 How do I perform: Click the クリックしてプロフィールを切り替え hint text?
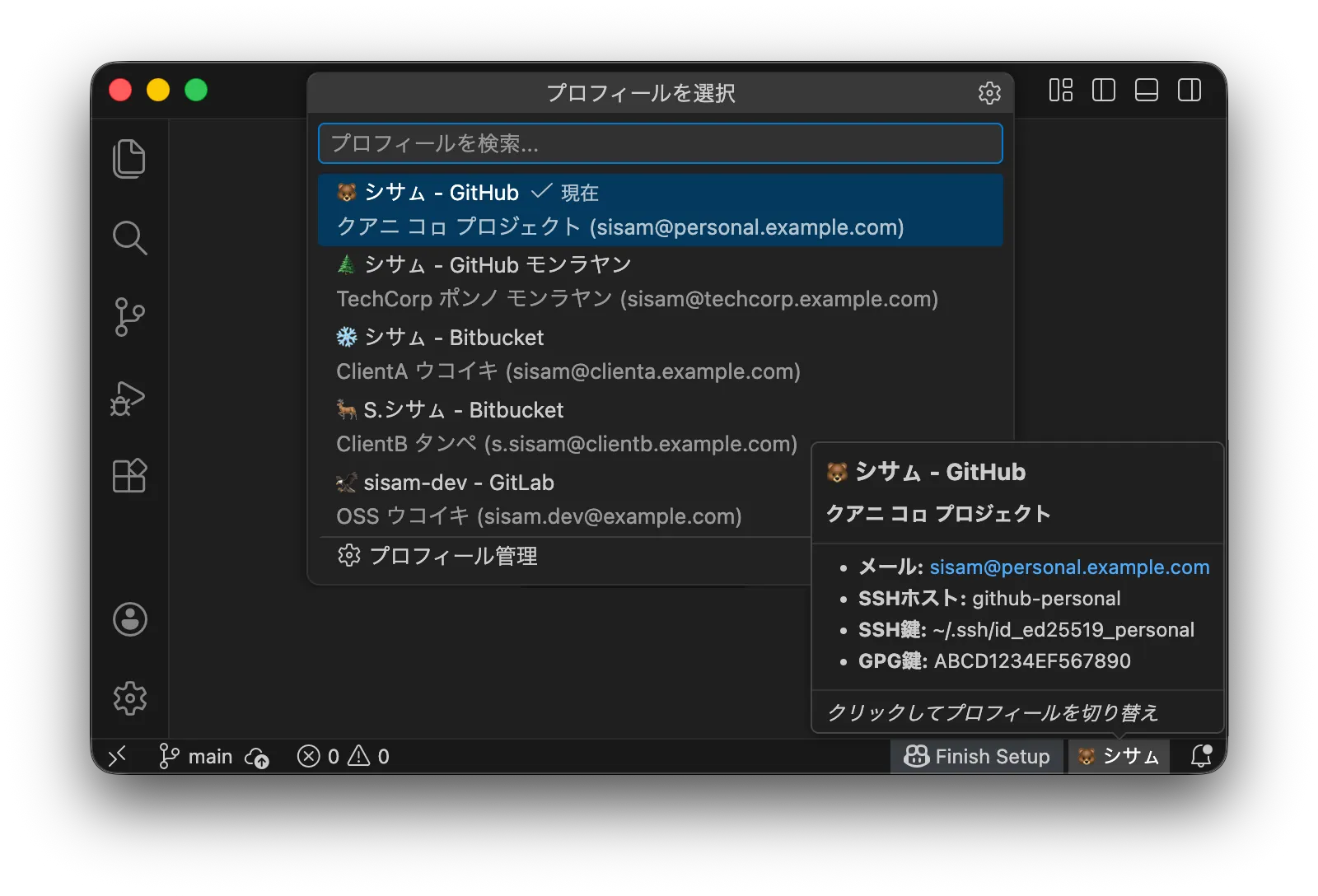pyautogui.click(x=993, y=712)
